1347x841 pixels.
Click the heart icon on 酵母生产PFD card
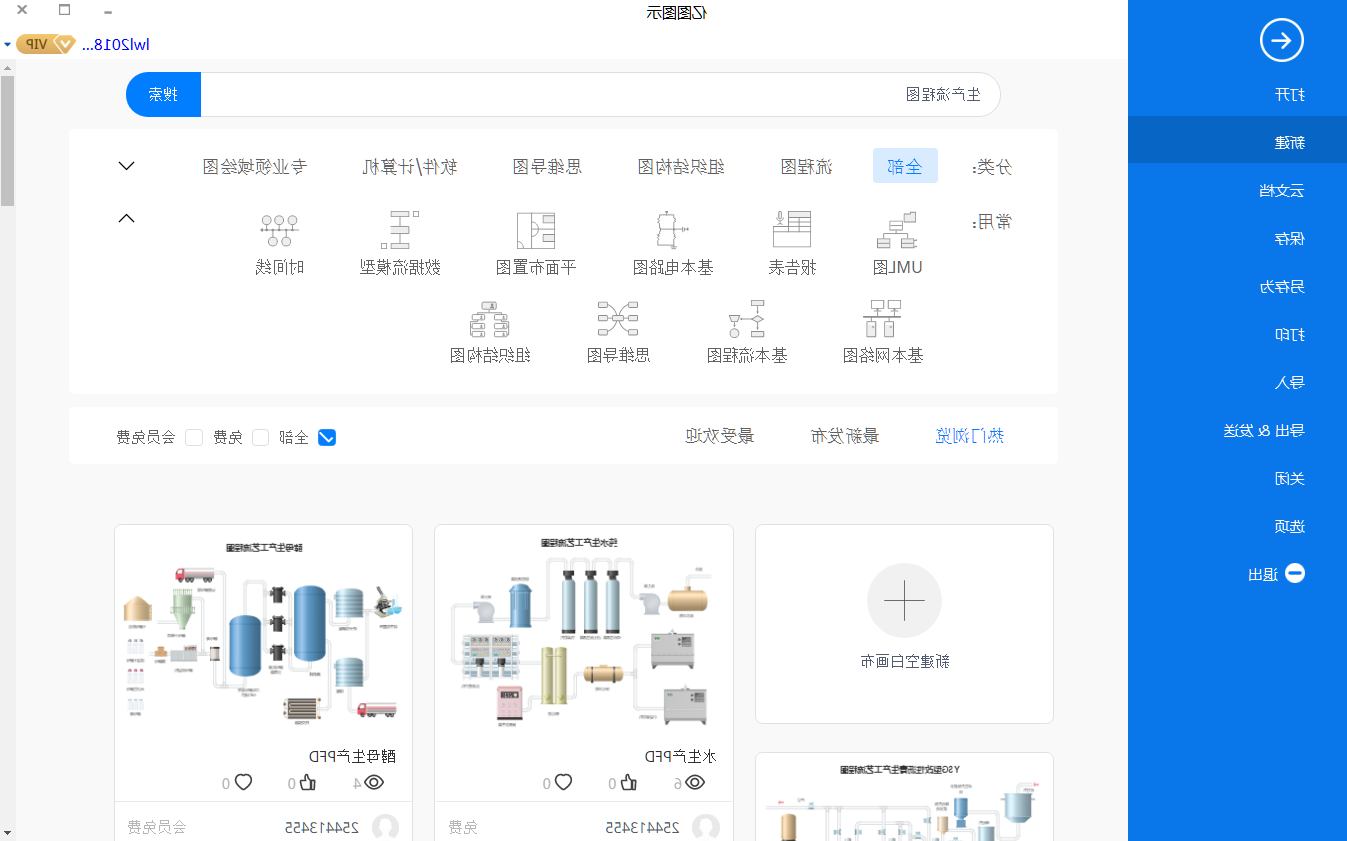pos(243,782)
